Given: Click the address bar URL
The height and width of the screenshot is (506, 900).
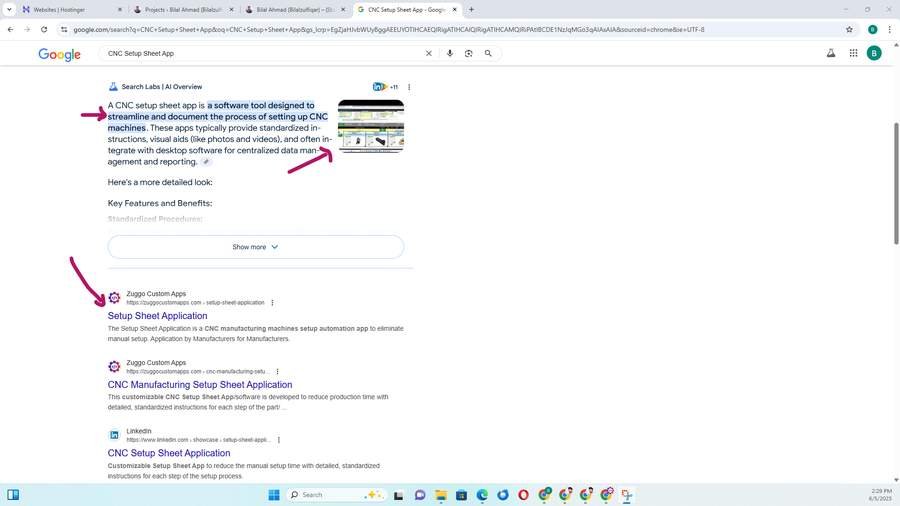Looking at the screenshot, I should [x=389, y=29].
